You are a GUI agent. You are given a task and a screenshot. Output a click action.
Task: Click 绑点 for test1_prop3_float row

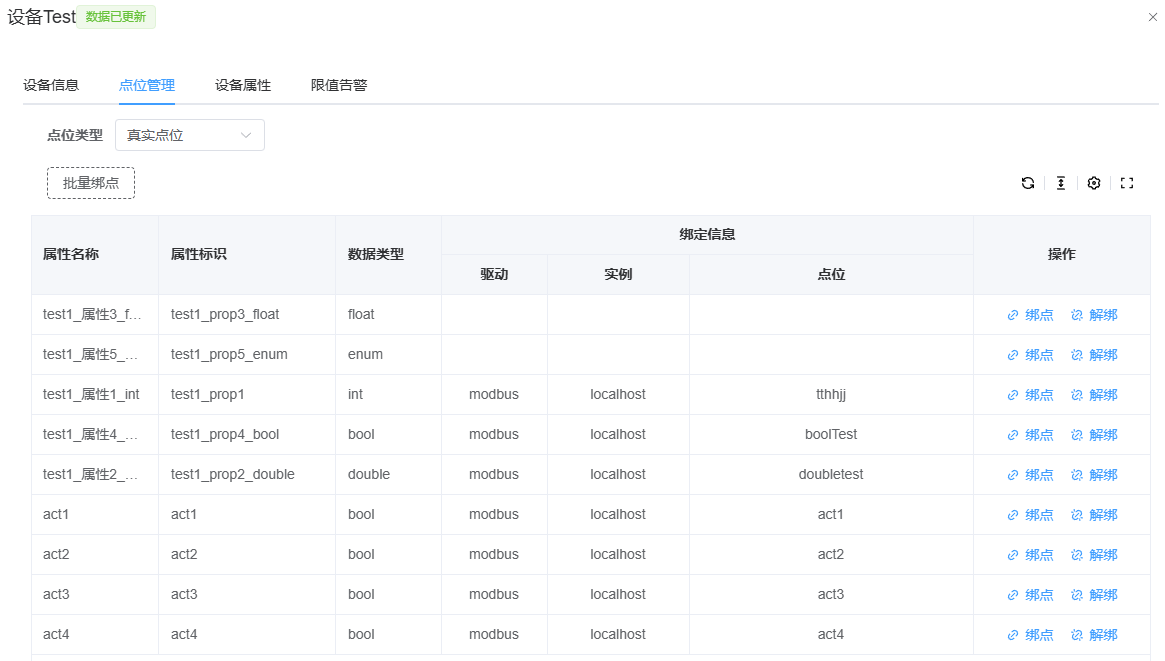click(1031, 315)
